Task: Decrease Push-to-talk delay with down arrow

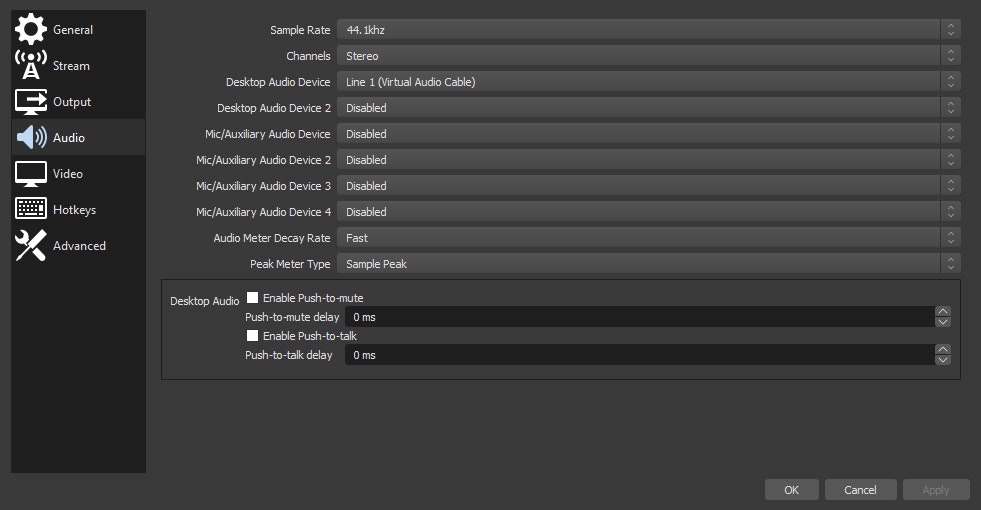Action: (942, 360)
